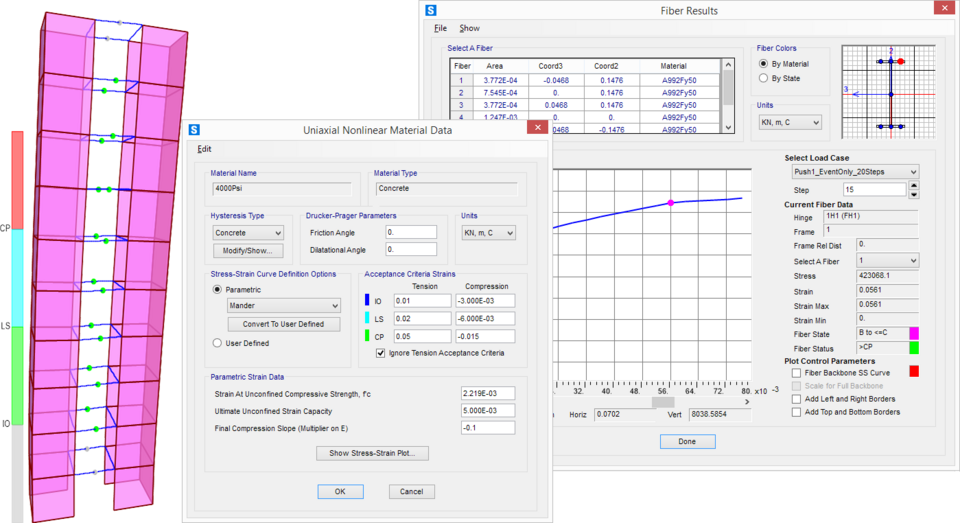Screen dimensions: 960x523
Task: Click the red Fiber Backbone color swatch
Action: tap(913, 372)
